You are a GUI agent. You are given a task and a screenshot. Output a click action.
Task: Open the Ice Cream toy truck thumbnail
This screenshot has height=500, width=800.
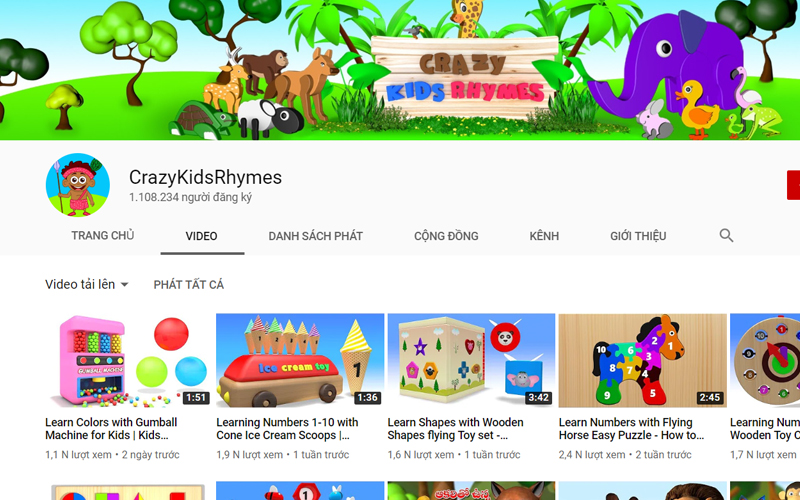point(298,360)
